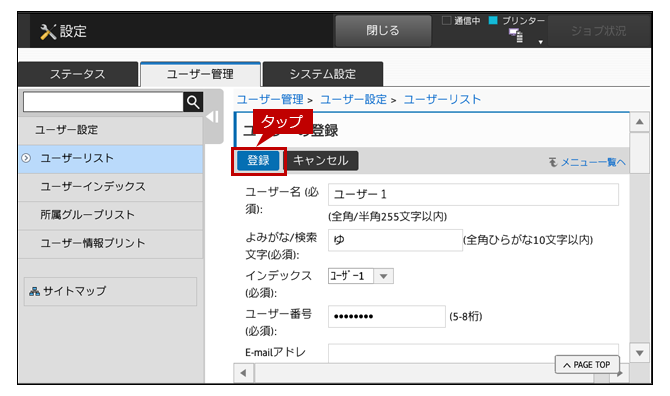Click the ユーザー設定 breadcrumb link
Screen dimensions: 670x396
(x=353, y=100)
